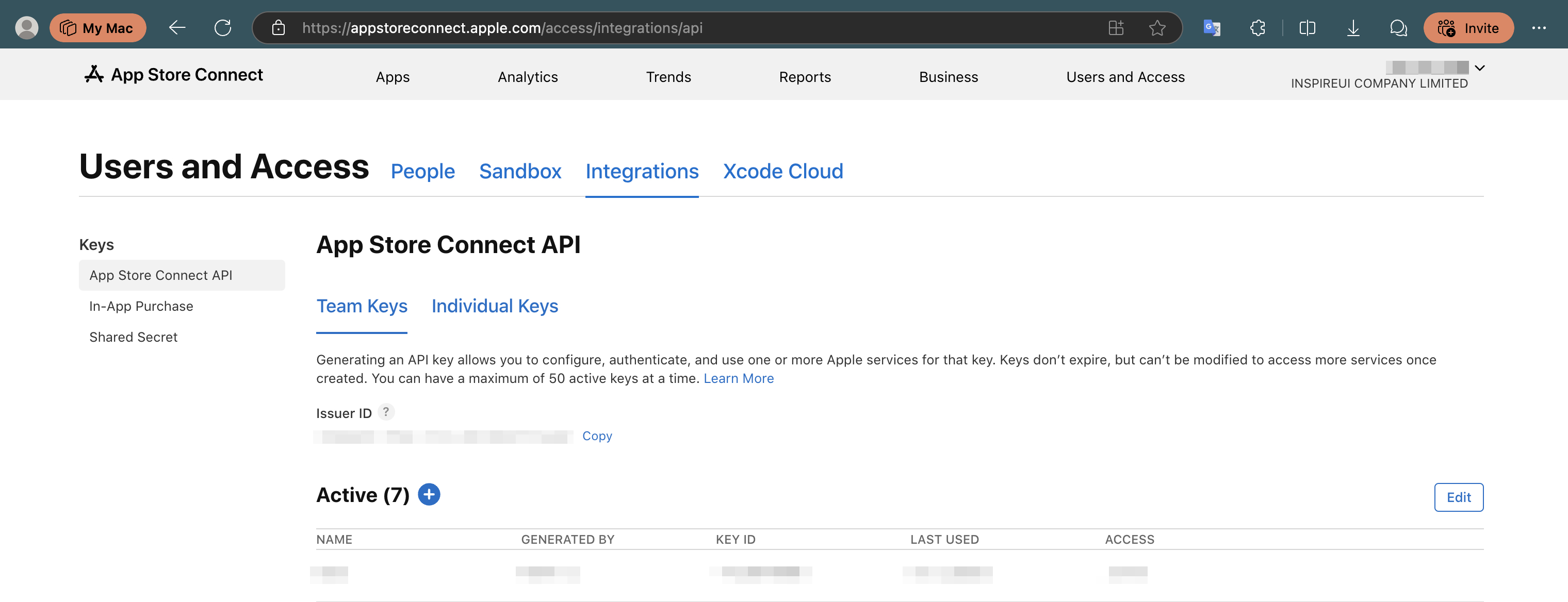Viewport: 1568px width, 602px height.
Task: Click the NAME column header
Action: pos(334,540)
